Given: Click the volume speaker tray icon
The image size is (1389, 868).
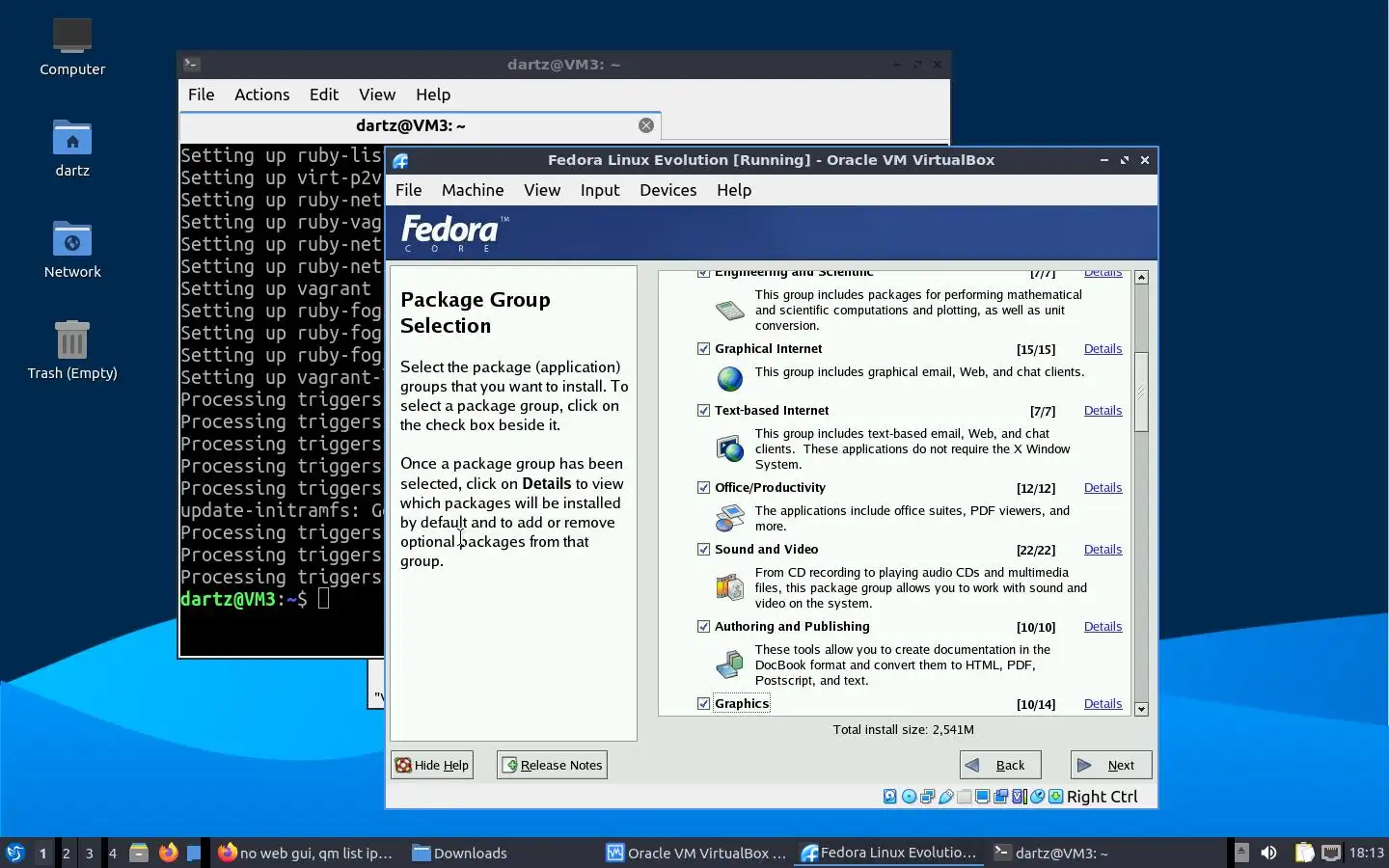Looking at the screenshot, I should [x=1269, y=853].
